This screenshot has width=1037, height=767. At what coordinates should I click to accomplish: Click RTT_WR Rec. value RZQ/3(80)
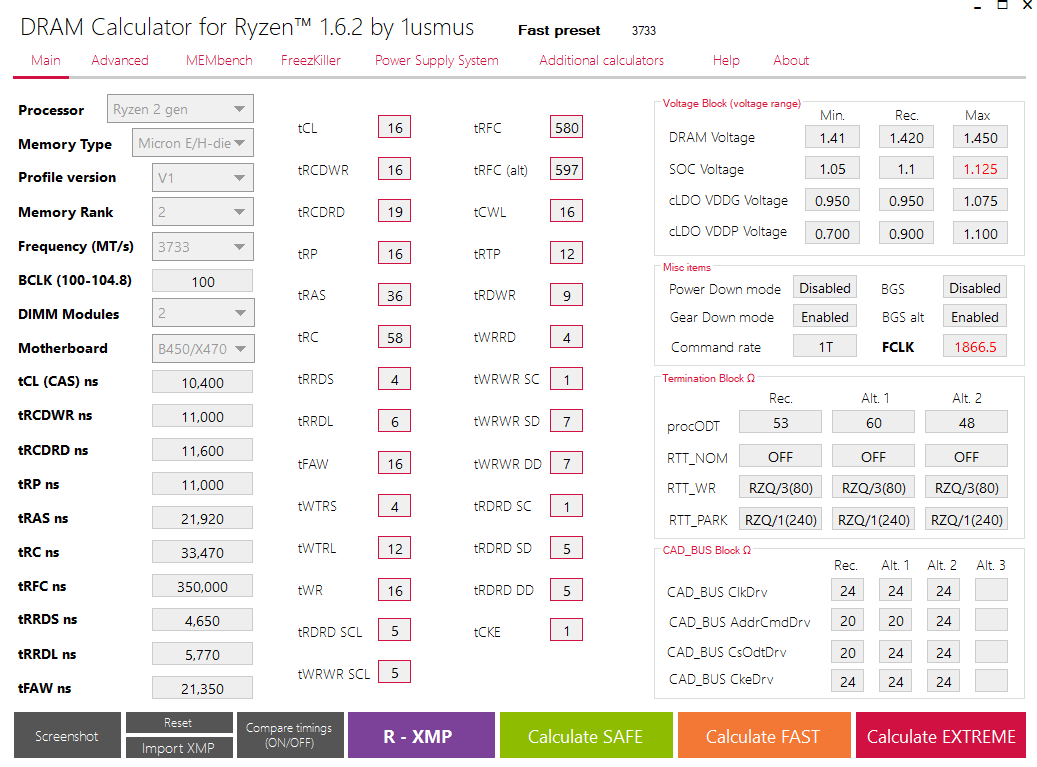pos(780,488)
